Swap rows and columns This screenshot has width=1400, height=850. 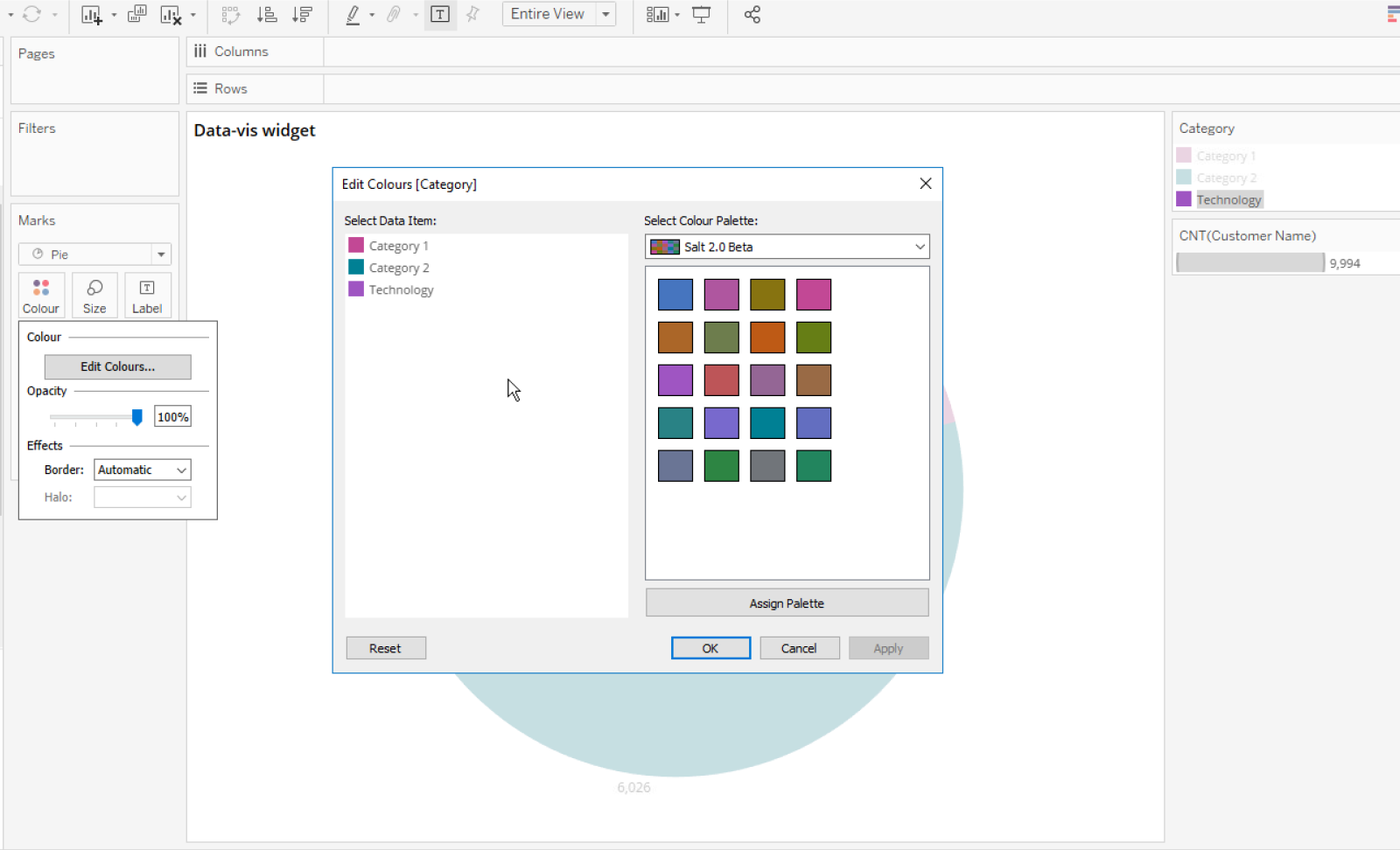230,14
